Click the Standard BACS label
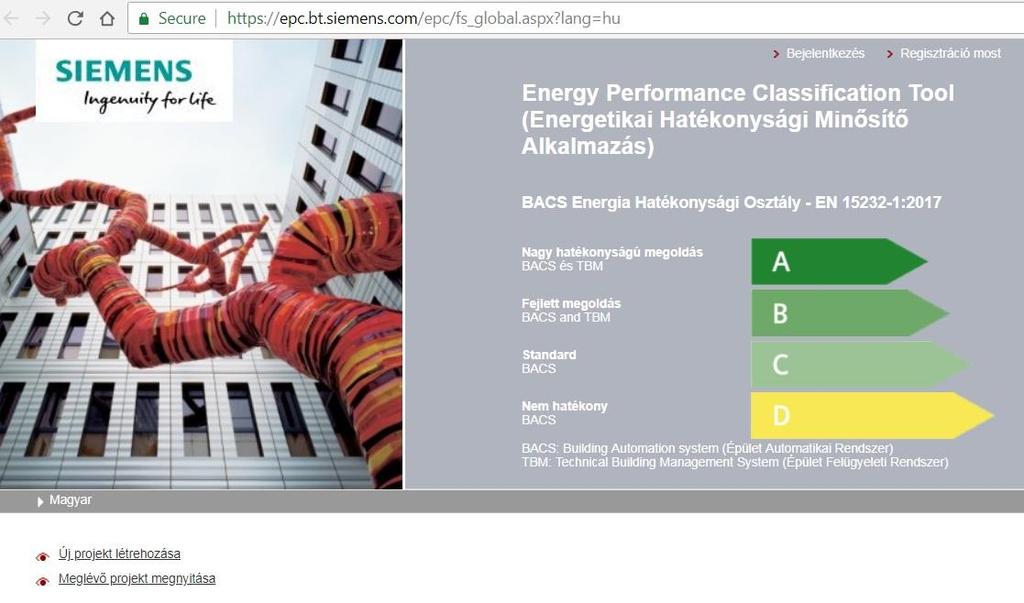Screen dimensions: 1024x603 click(549, 361)
